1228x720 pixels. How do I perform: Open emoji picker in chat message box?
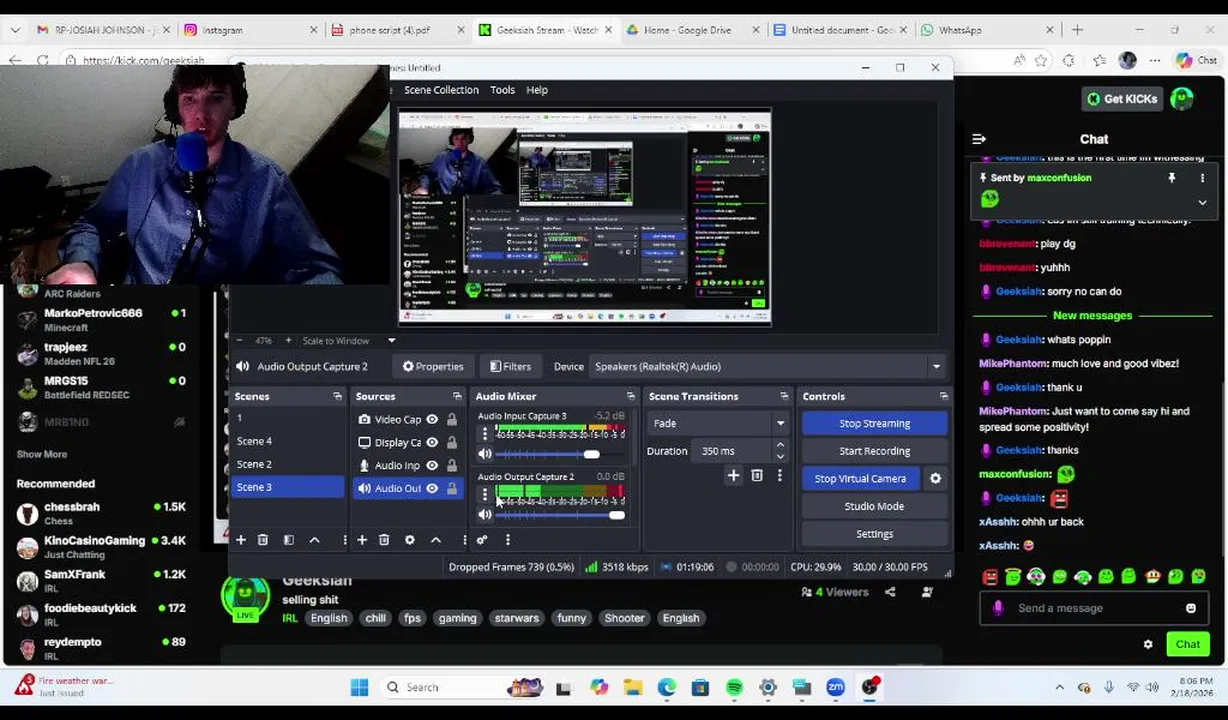[x=1191, y=608]
